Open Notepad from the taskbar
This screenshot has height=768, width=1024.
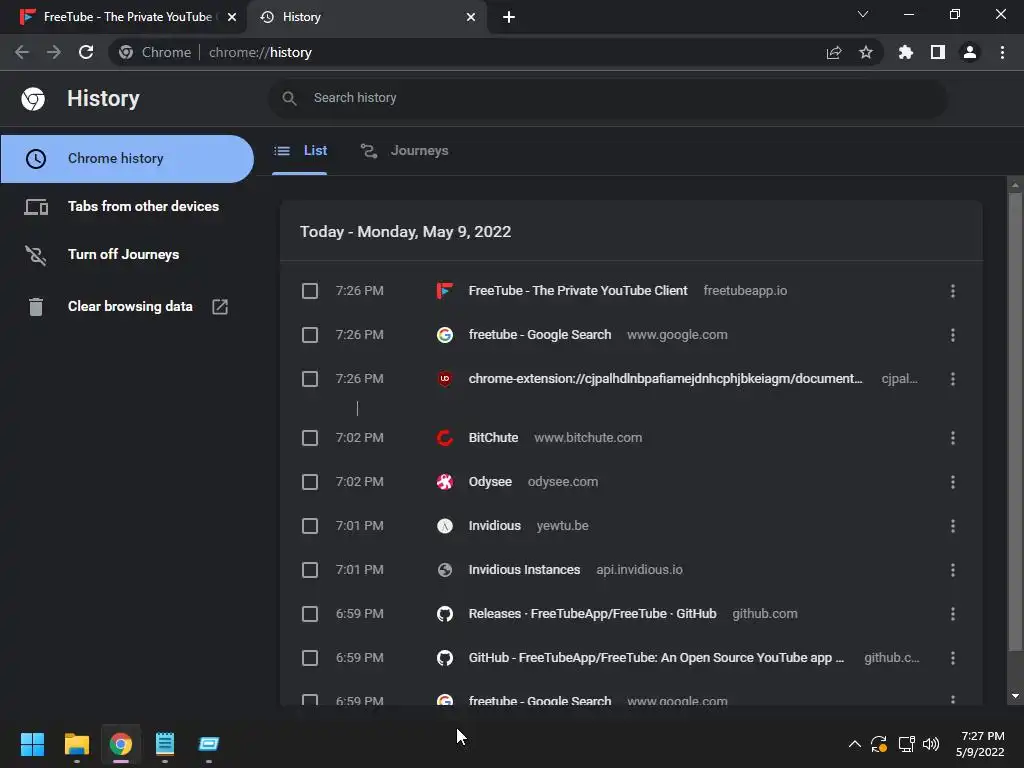click(165, 744)
